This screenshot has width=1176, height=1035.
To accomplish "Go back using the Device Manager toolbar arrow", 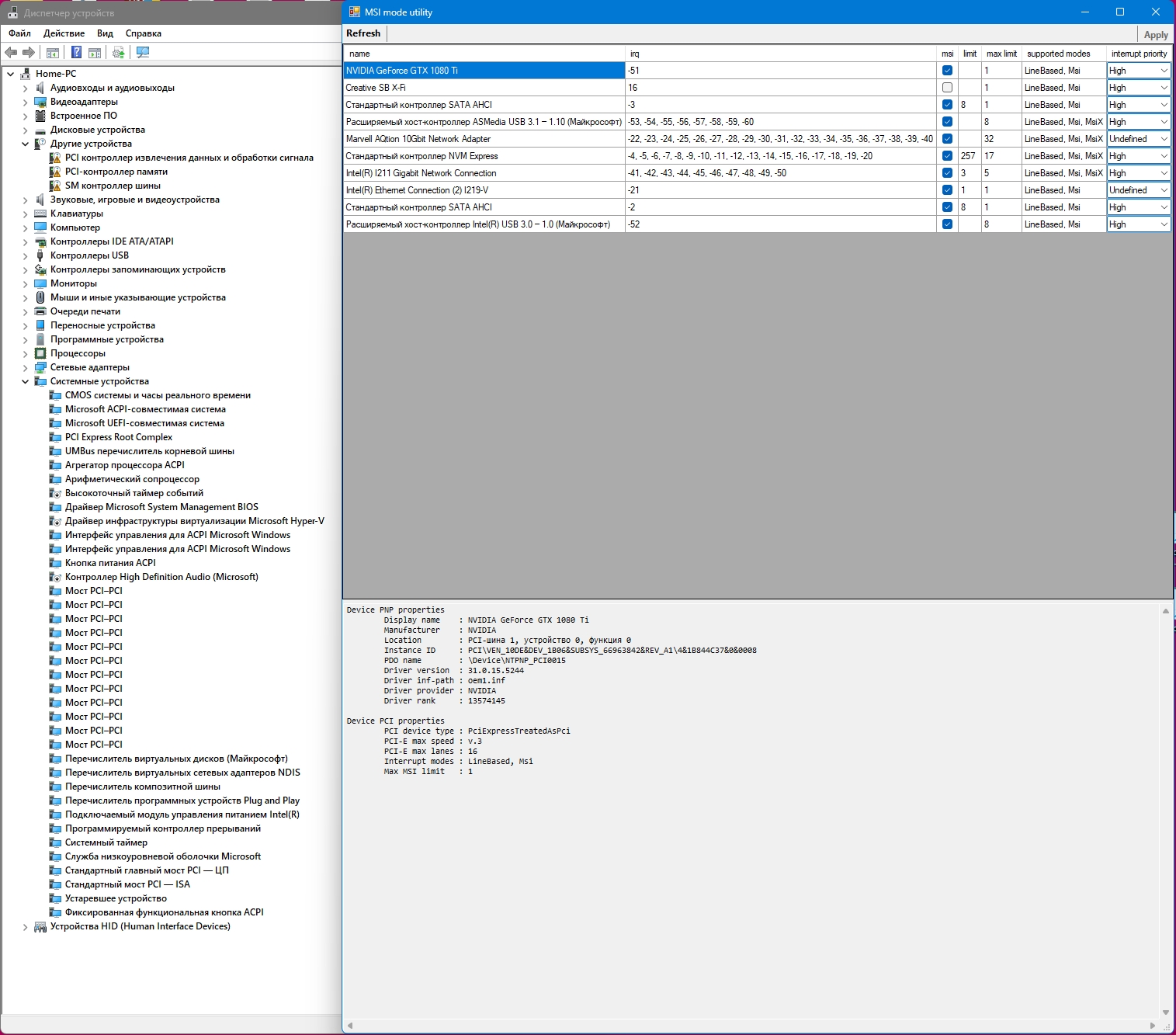I will 11,52.
